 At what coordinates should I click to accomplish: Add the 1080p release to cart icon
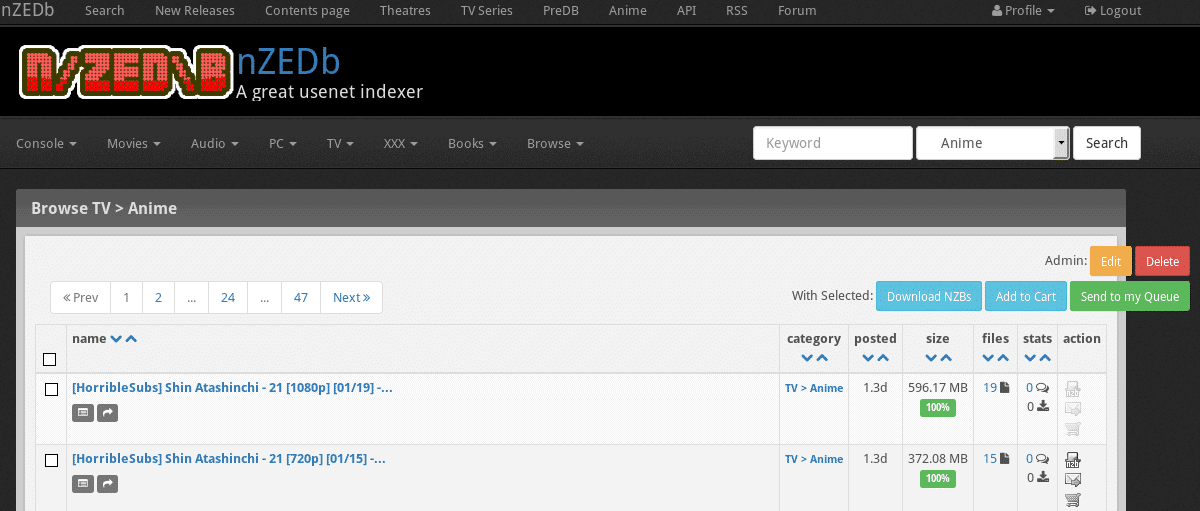click(1073, 428)
